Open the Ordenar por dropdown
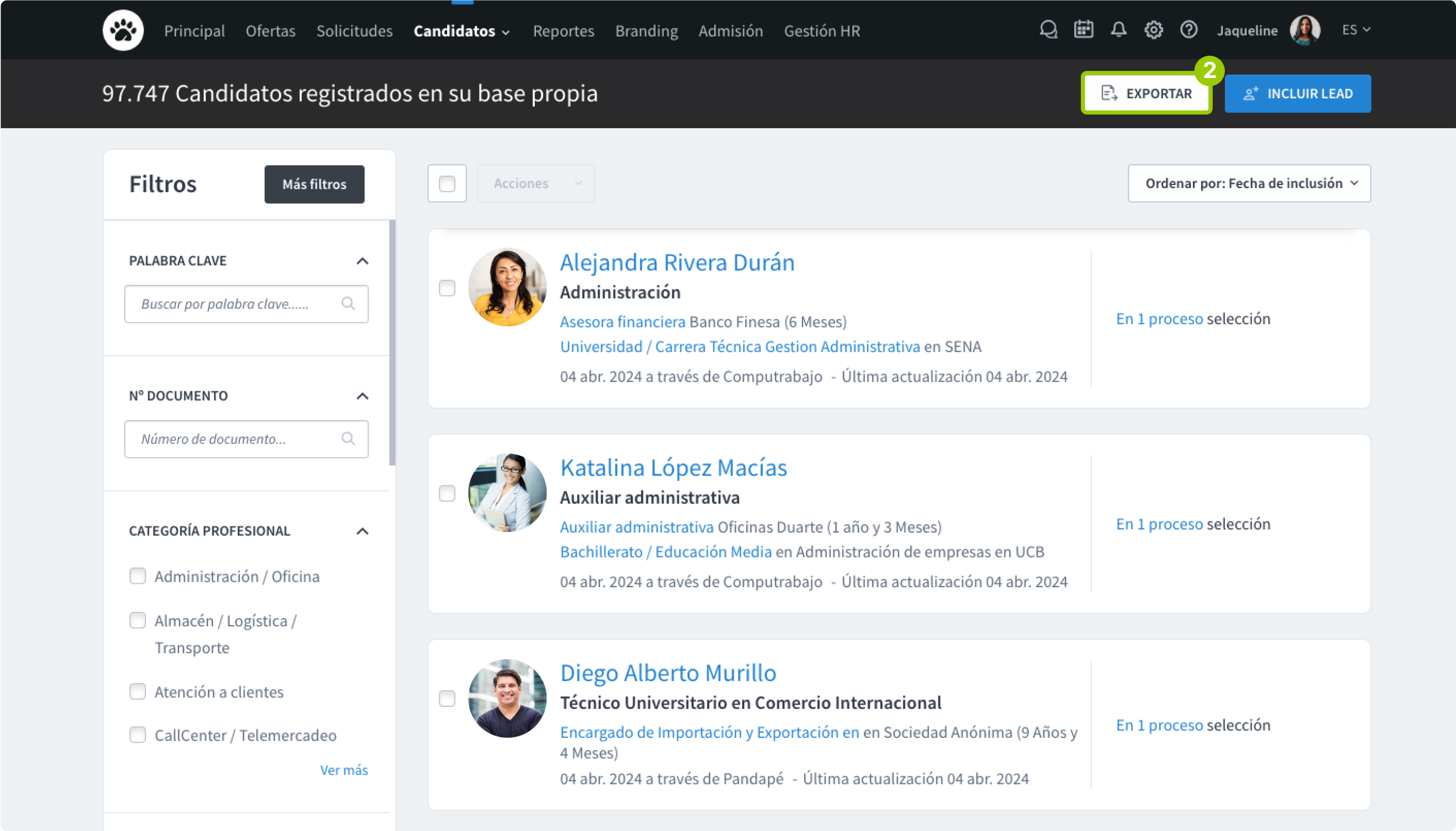The width and height of the screenshot is (1456, 831). pos(1249,183)
